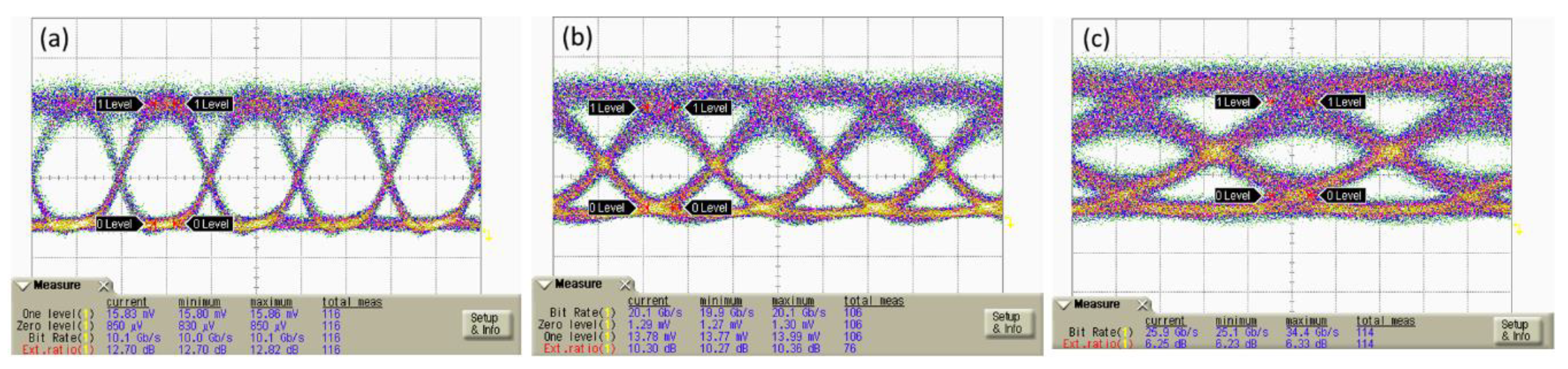This screenshot has height=369, width=1568.
Task: Select the left '0 Level' marker in panel (a)
Action: tap(119, 224)
